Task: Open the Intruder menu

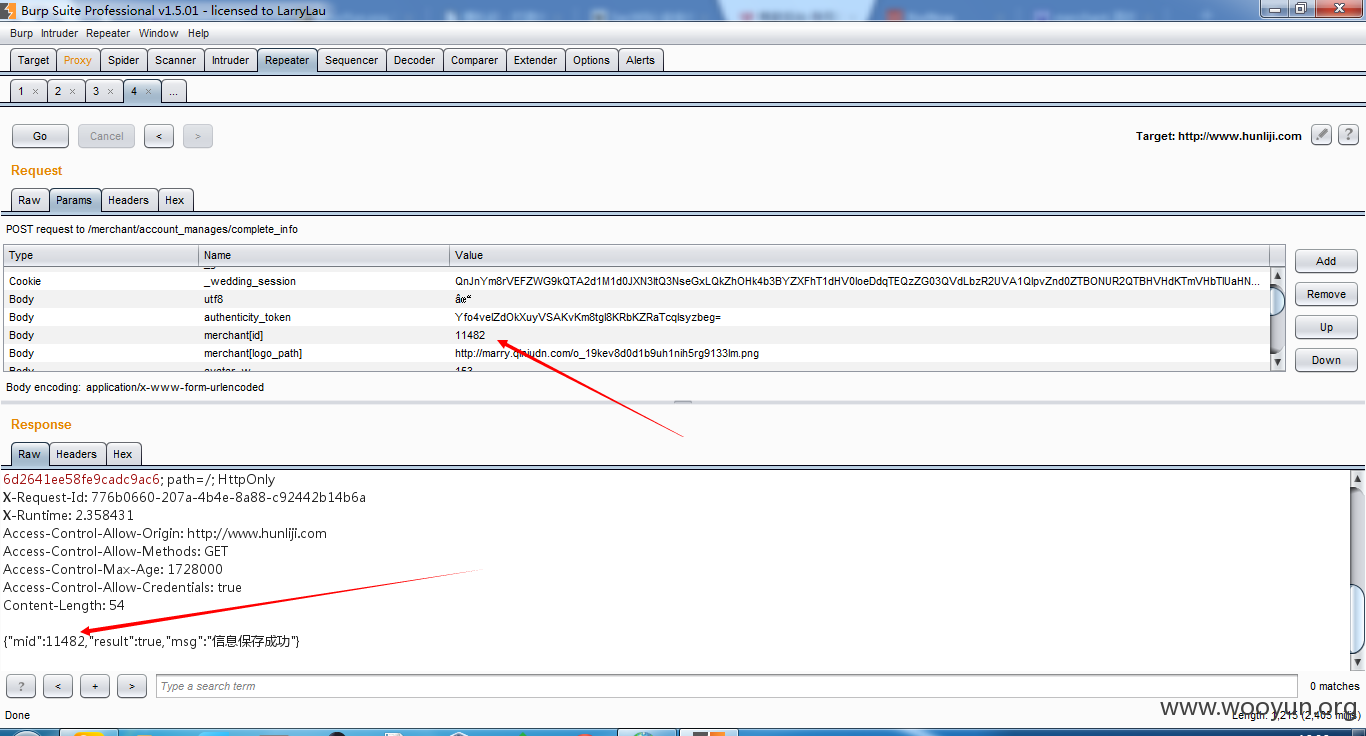Action: click(x=59, y=33)
